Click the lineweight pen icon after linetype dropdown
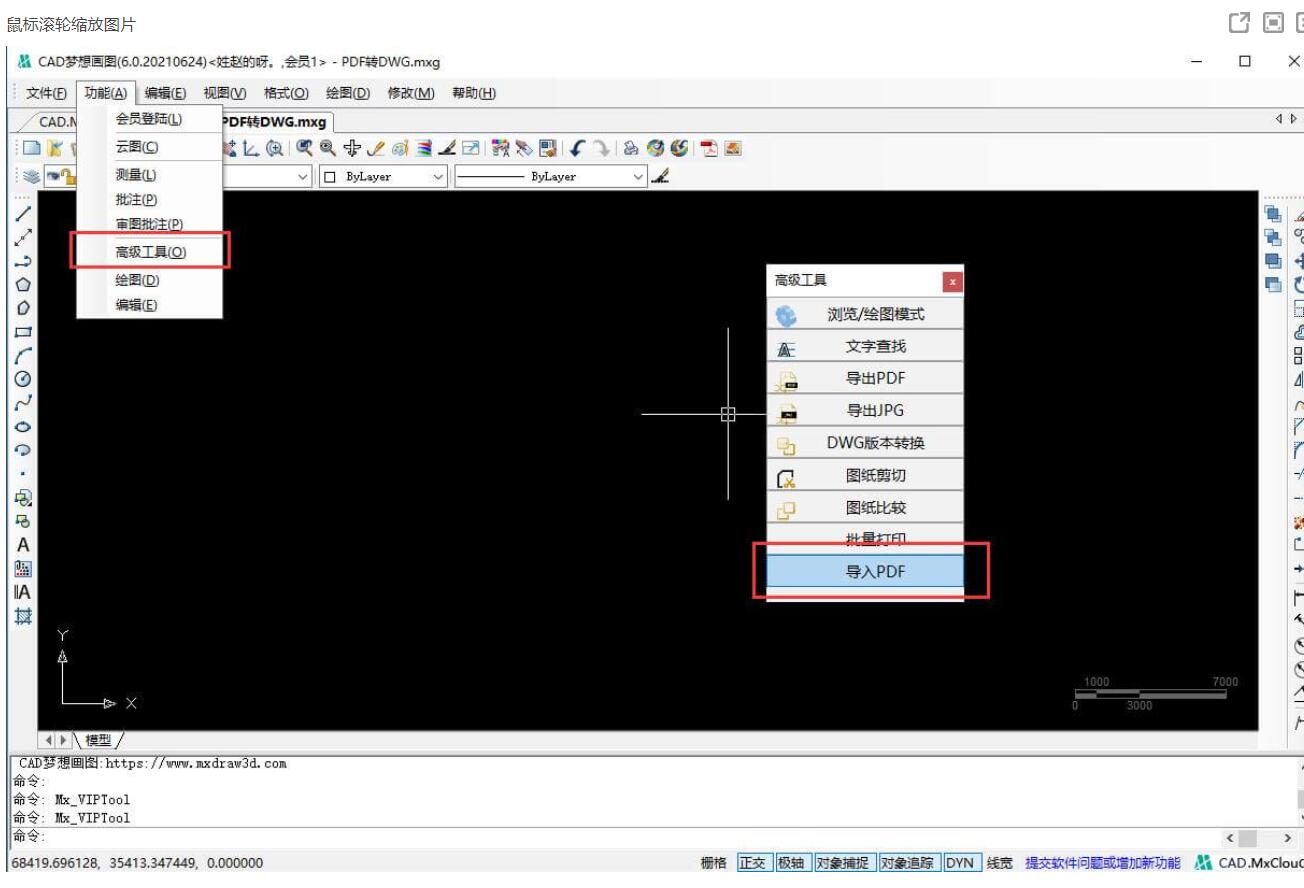This screenshot has width=1304, height=888. (660, 176)
